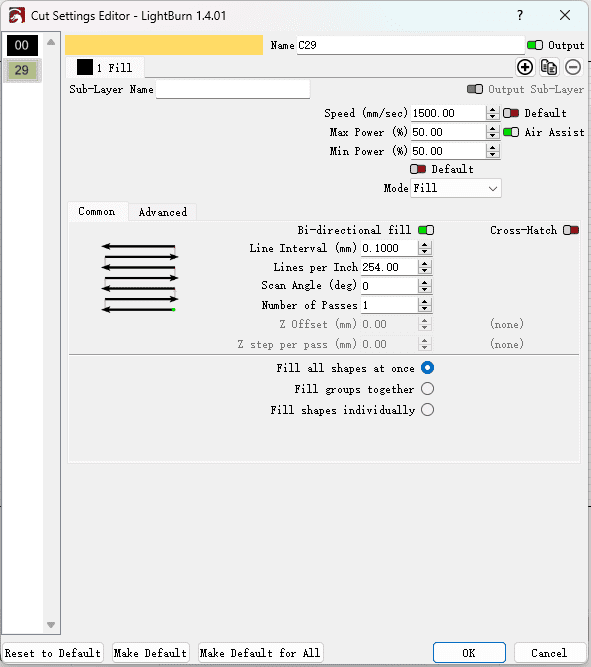Click the help question mark button
The image size is (591, 667).
point(520,16)
